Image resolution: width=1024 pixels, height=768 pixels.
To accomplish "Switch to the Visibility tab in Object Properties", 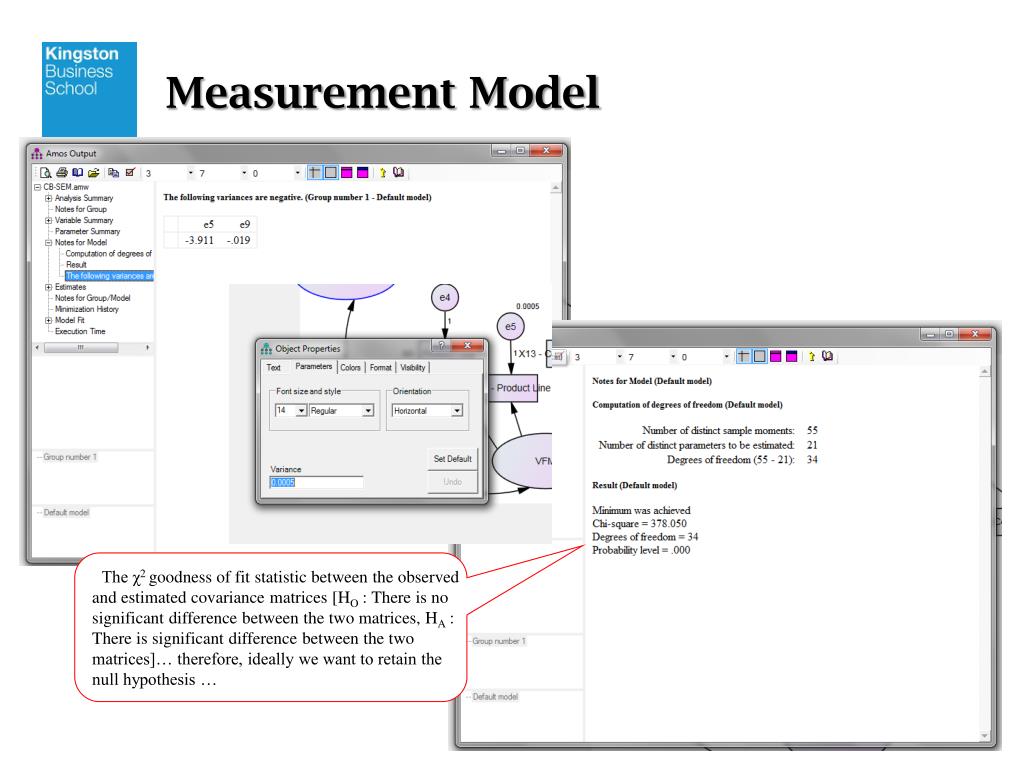I will pos(413,368).
